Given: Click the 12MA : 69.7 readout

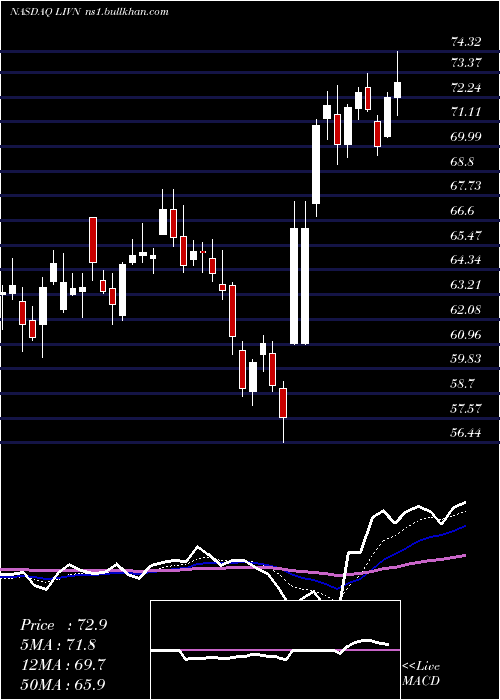Looking at the screenshot, I should click(x=63, y=664).
